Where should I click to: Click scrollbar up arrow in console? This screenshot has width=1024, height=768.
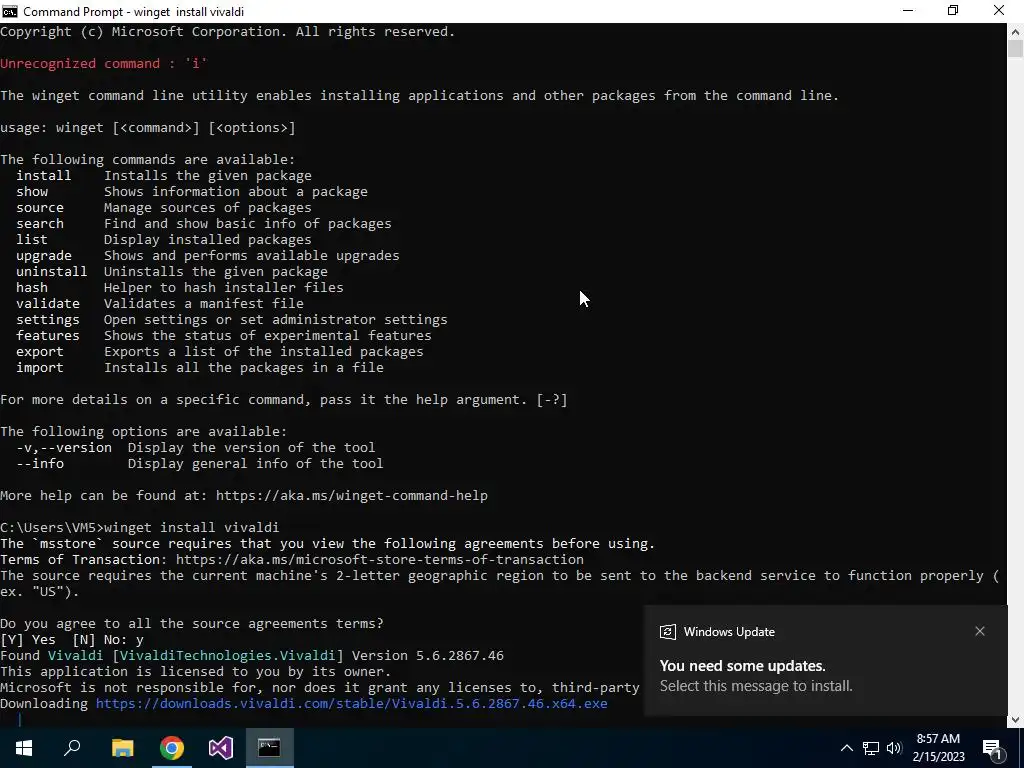point(1016,31)
